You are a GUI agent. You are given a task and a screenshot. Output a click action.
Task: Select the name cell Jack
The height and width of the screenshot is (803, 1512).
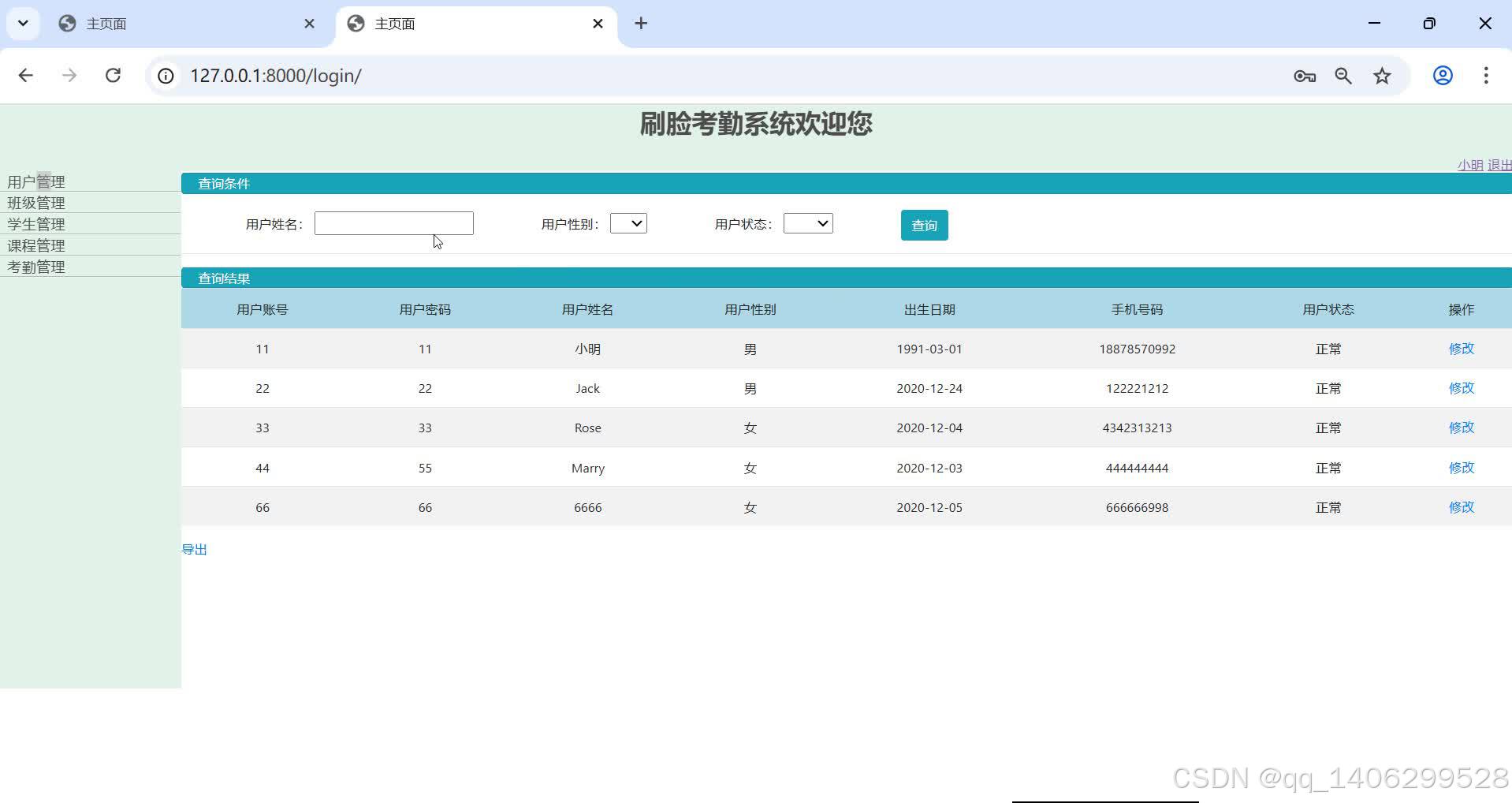pos(587,388)
